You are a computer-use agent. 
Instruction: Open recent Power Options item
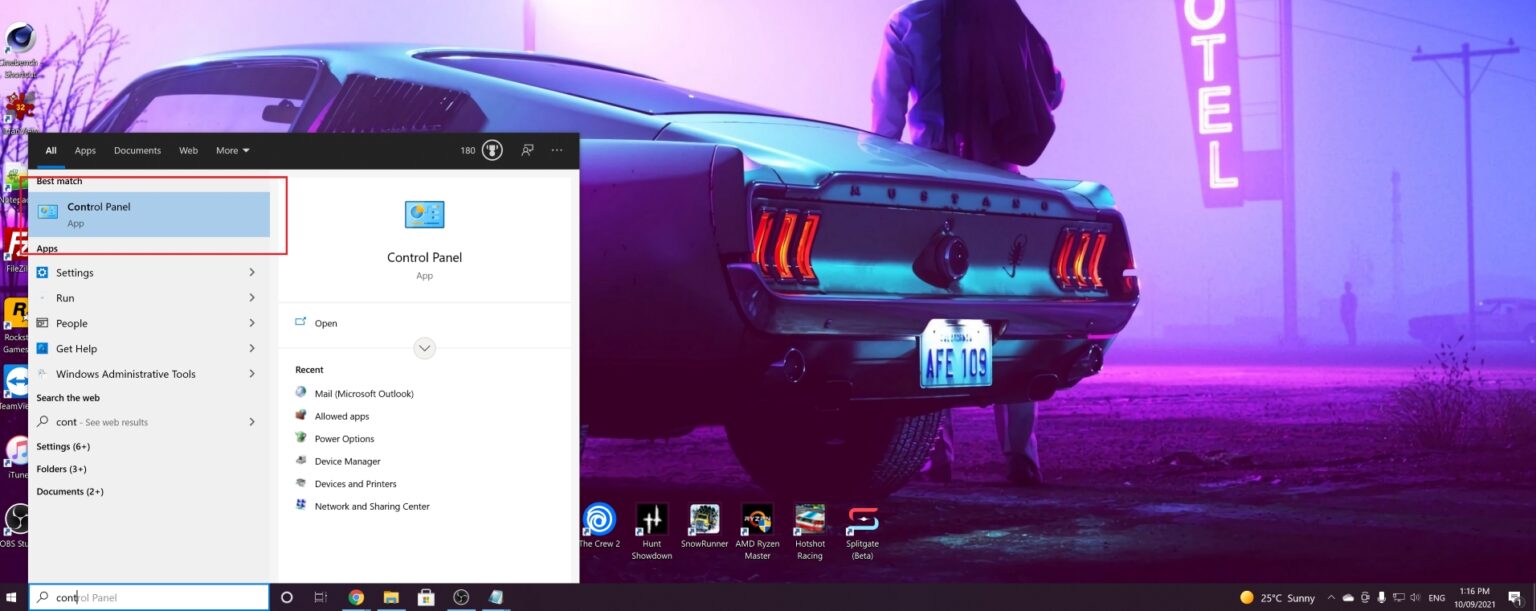[x=344, y=439]
